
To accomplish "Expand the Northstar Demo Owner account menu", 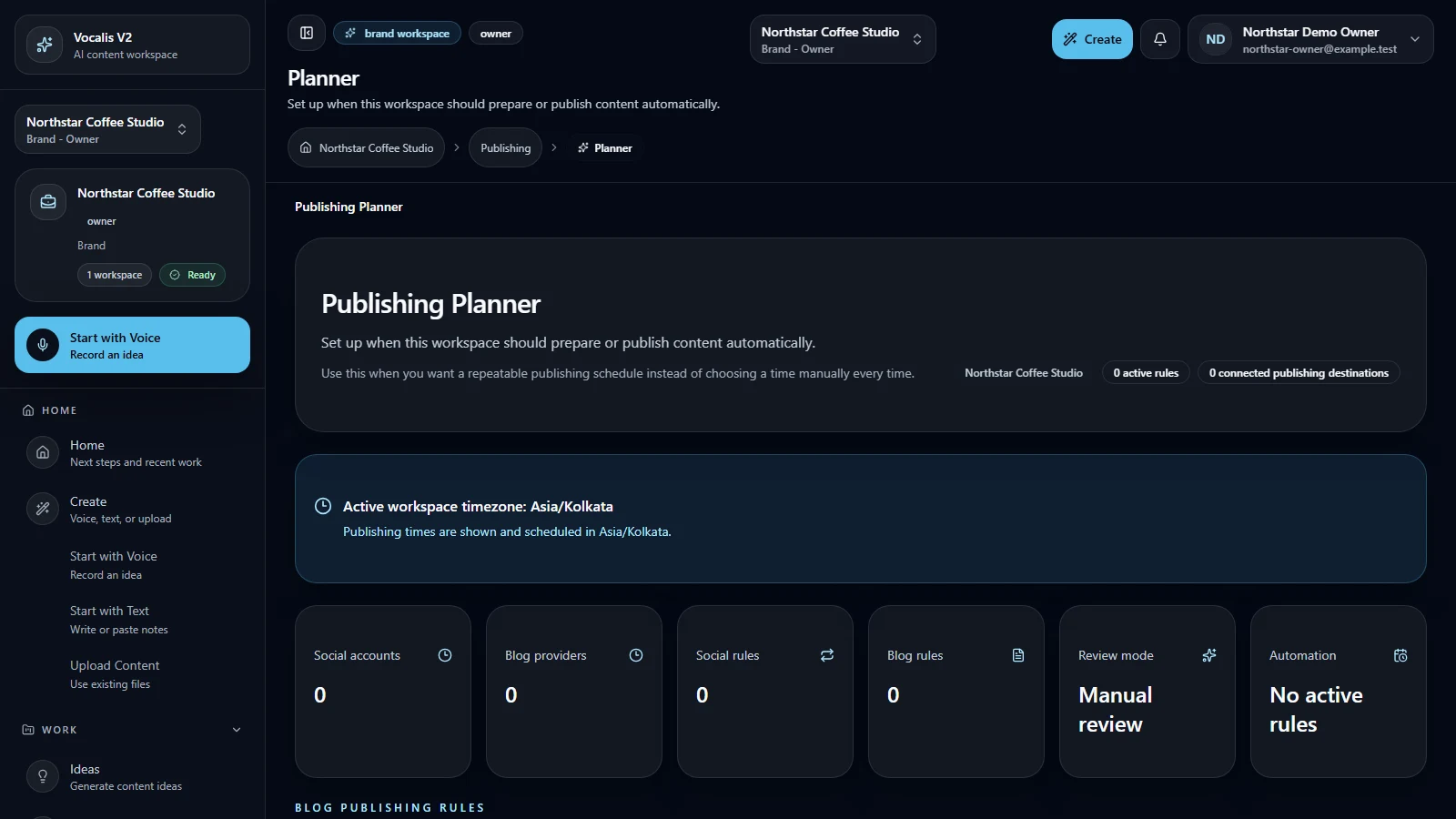I will [x=1310, y=39].
